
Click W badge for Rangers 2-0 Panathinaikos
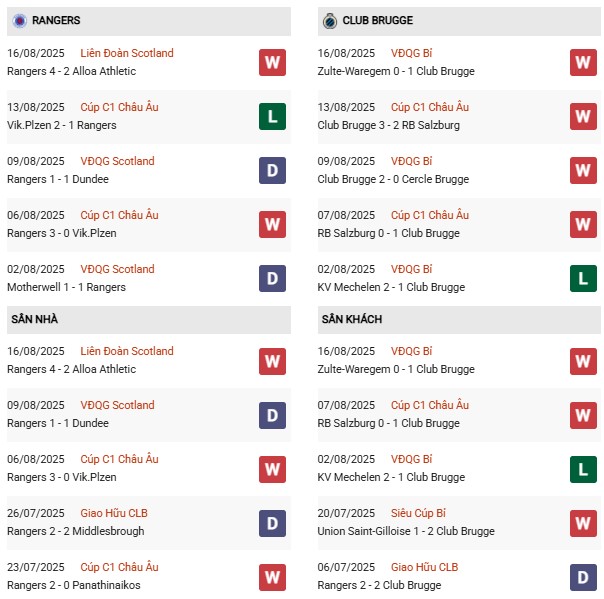coord(272,577)
